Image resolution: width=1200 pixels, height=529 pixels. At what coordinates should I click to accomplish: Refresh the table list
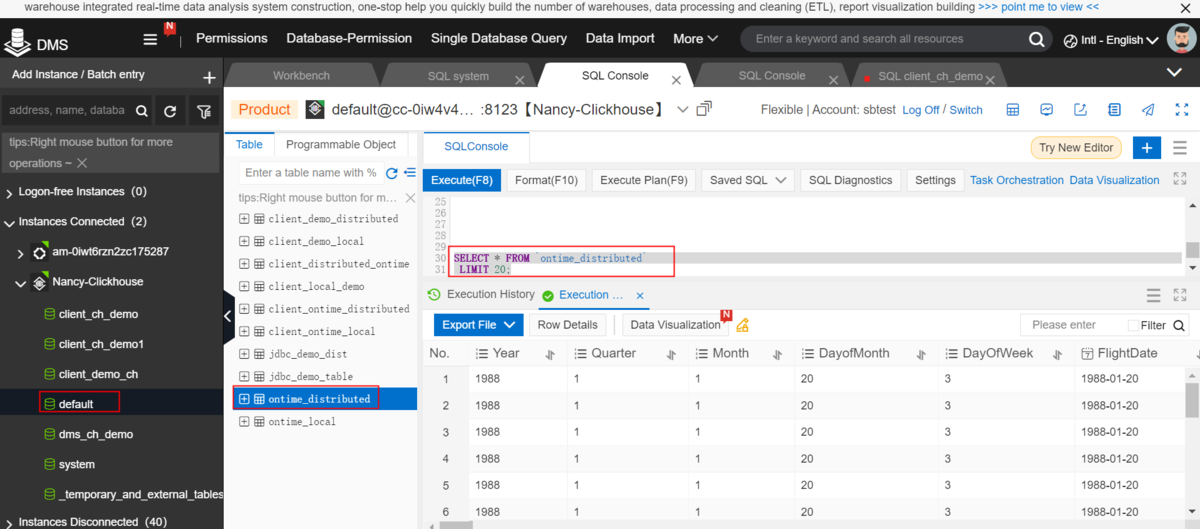[392, 173]
